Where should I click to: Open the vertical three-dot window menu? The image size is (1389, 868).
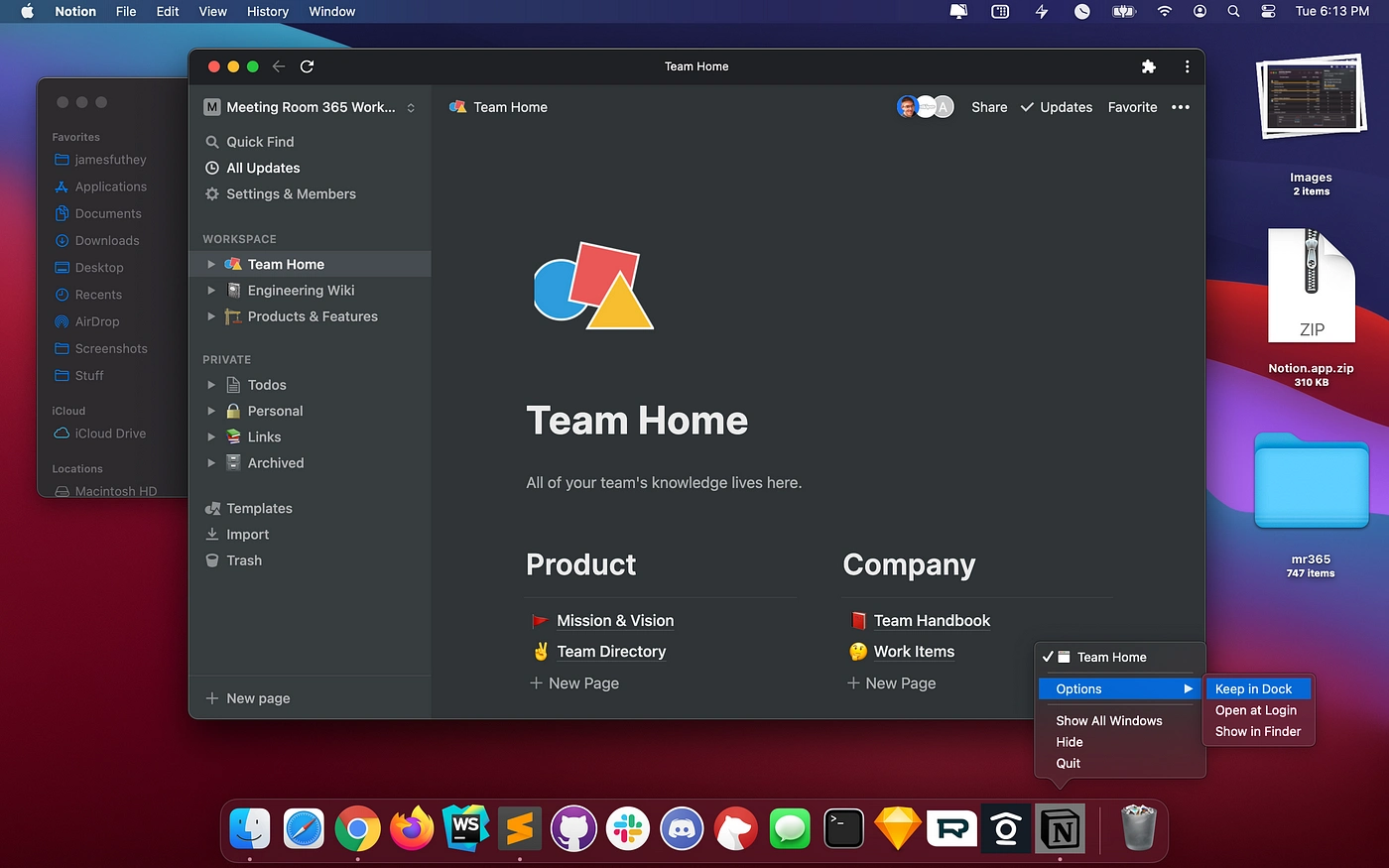point(1187,66)
